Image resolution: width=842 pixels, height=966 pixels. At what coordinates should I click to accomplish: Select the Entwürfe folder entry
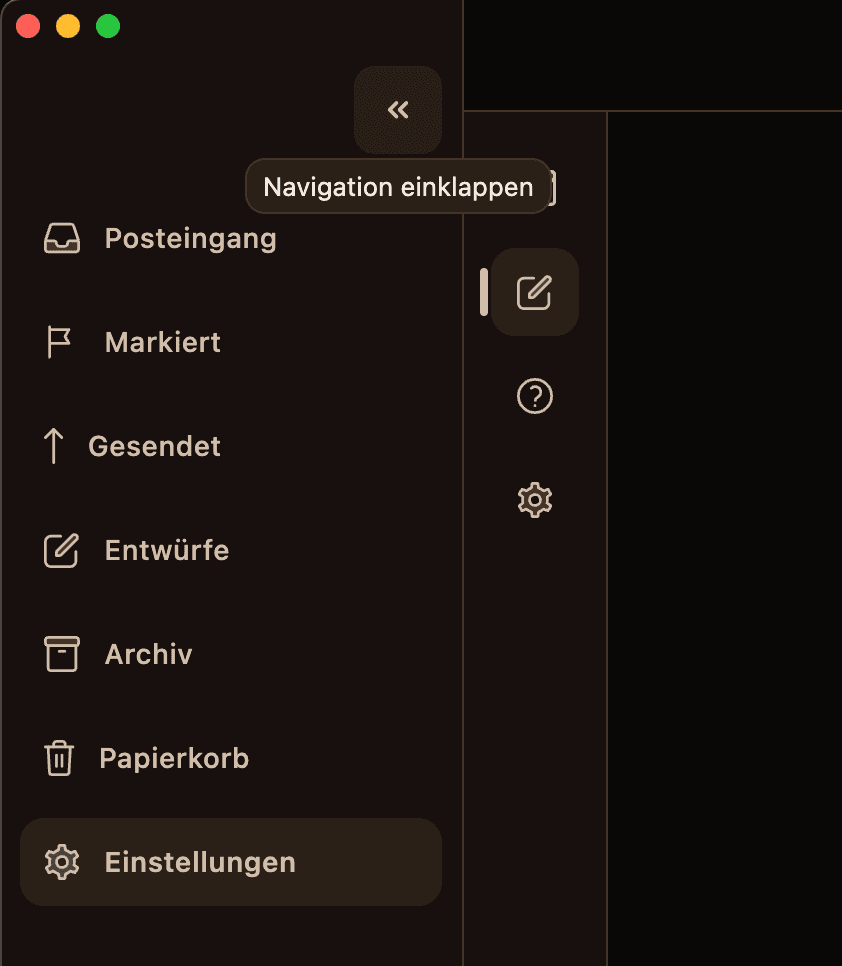[166, 550]
